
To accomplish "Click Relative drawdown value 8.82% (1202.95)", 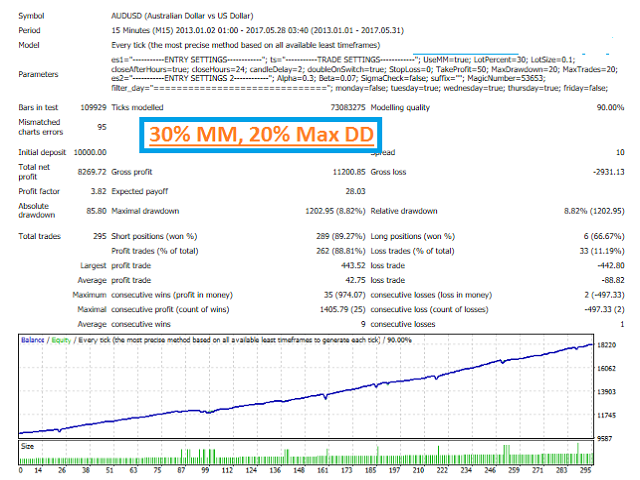I will 594,211.
